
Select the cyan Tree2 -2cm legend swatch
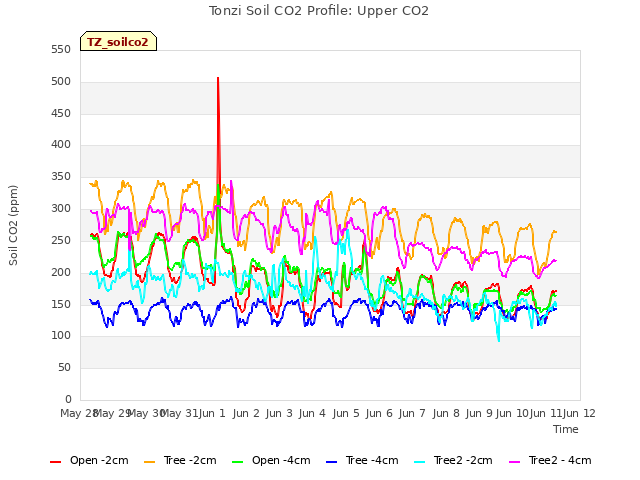420,462
